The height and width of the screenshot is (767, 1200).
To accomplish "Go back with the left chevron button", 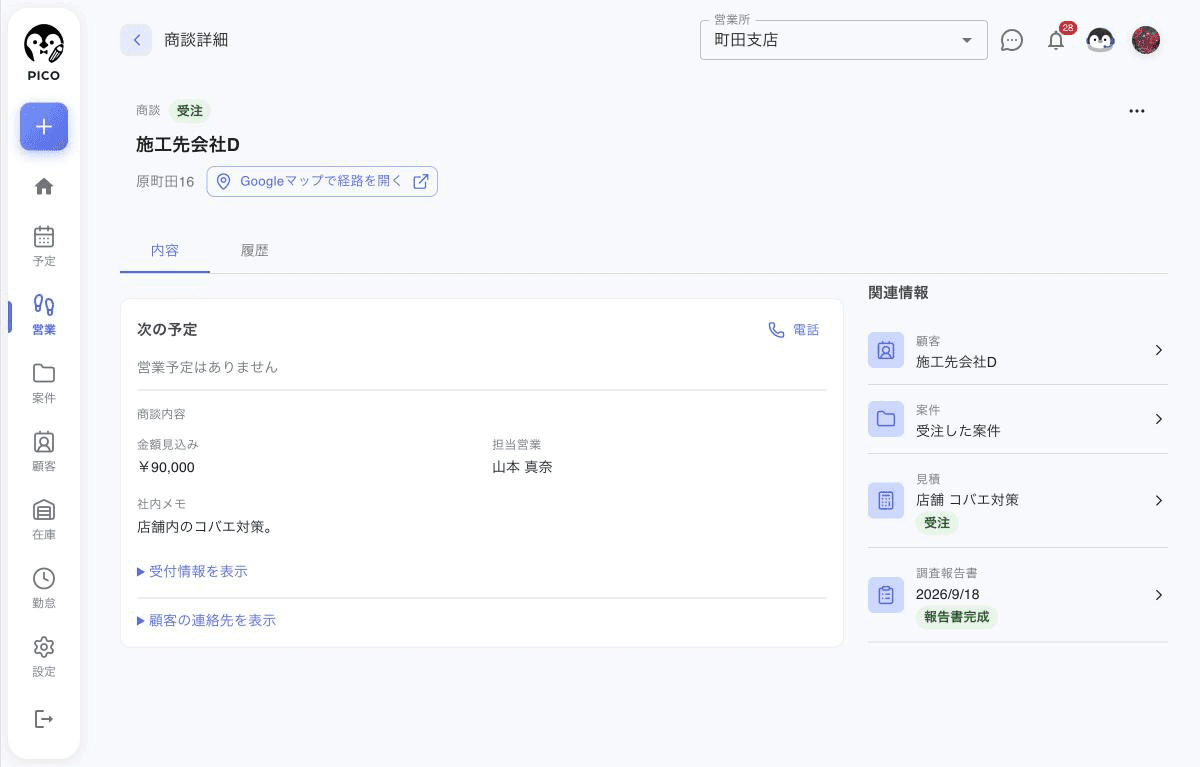I will pos(136,40).
